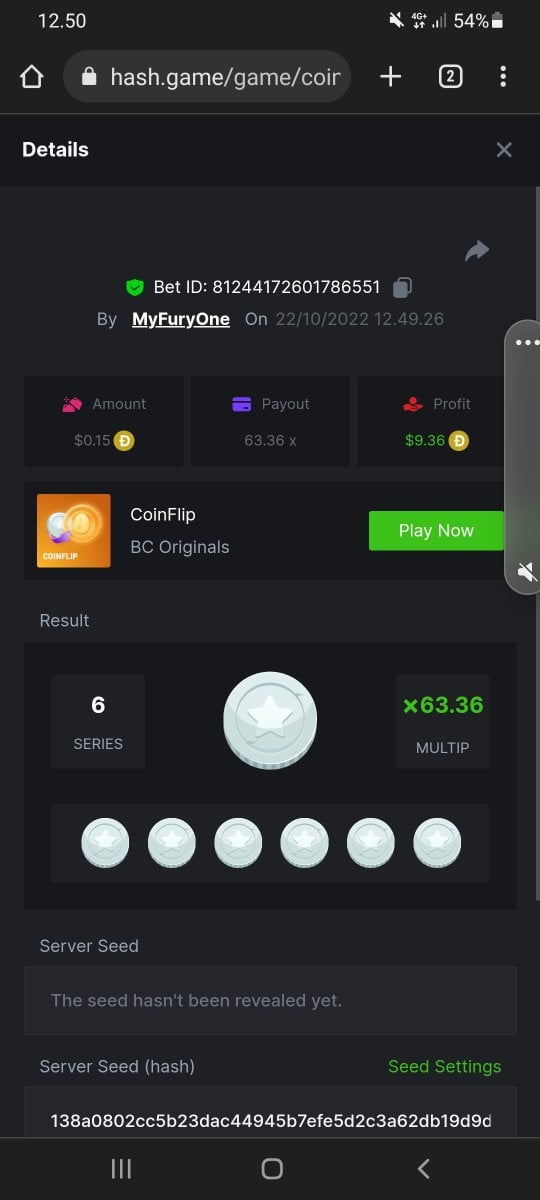The image size is (540, 1200).
Task: Open the browser three-dot menu
Action: [x=503, y=77]
